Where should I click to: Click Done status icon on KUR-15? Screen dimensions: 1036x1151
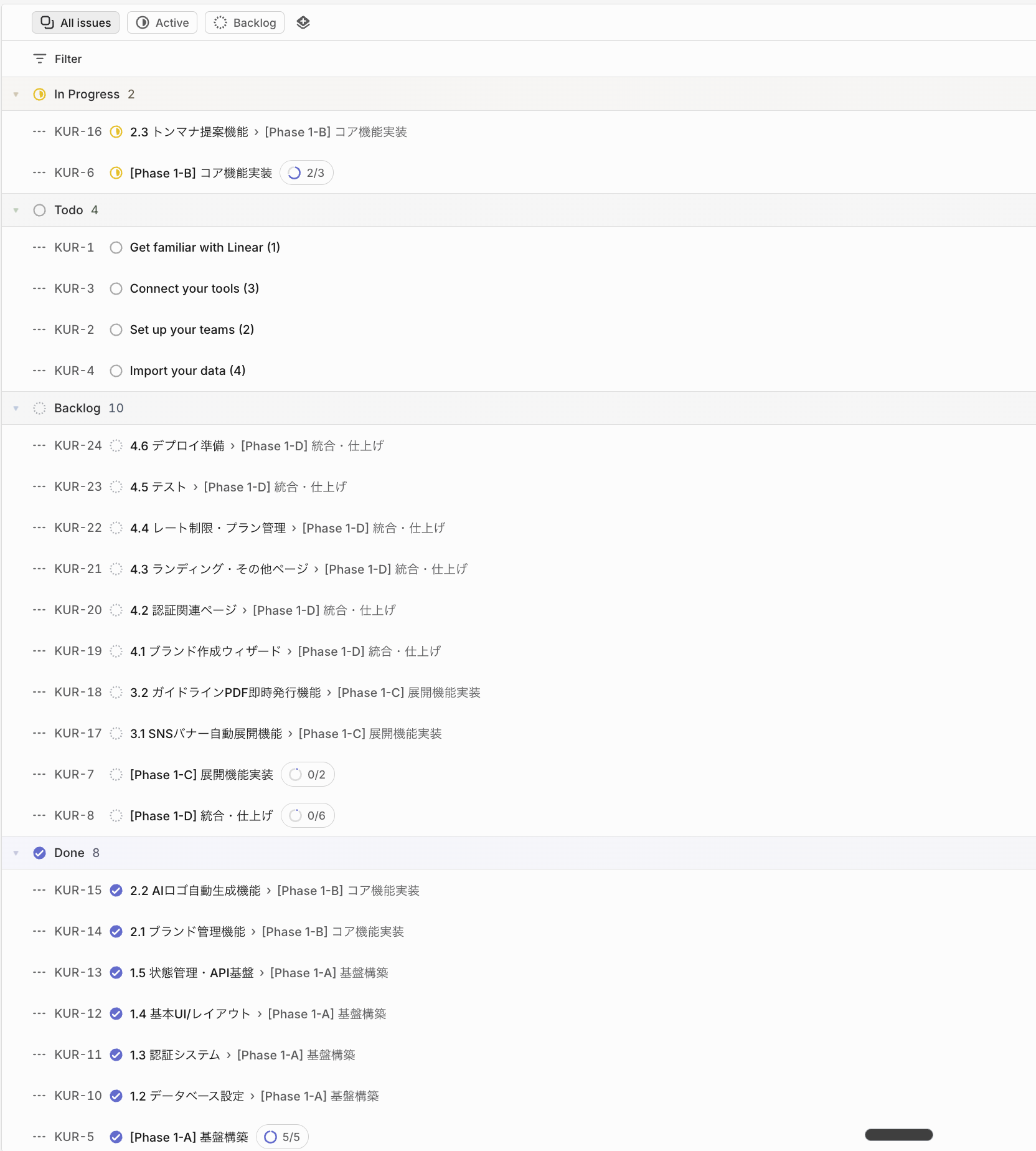pyautogui.click(x=116, y=891)
